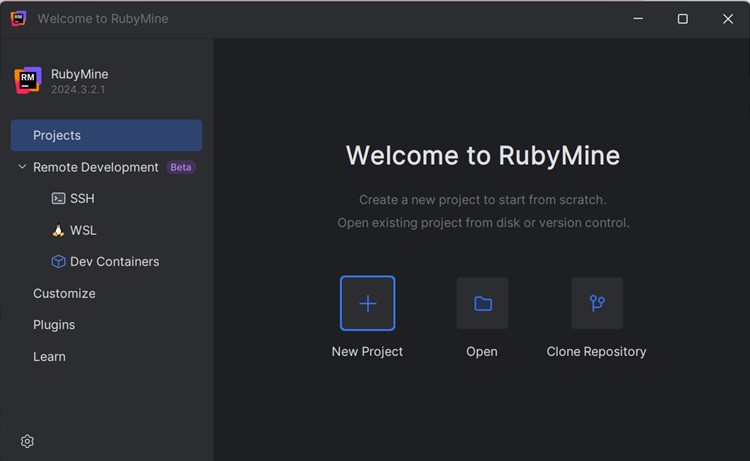Click the Clone Repository branch icon
This screenshot has width=750, height=461.
597,303
